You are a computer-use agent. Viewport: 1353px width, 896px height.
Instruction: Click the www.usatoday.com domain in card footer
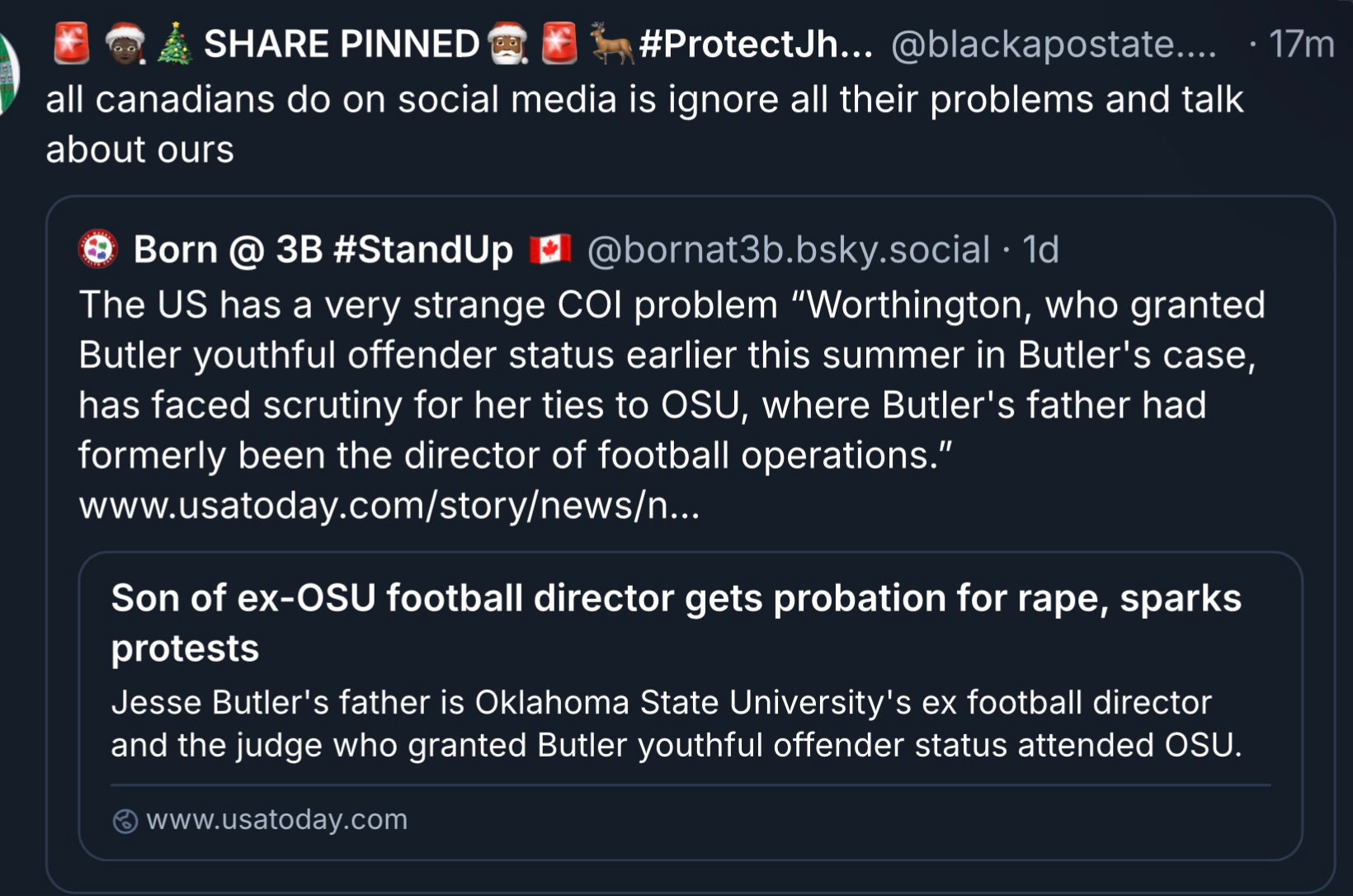(x=276, y=820)
